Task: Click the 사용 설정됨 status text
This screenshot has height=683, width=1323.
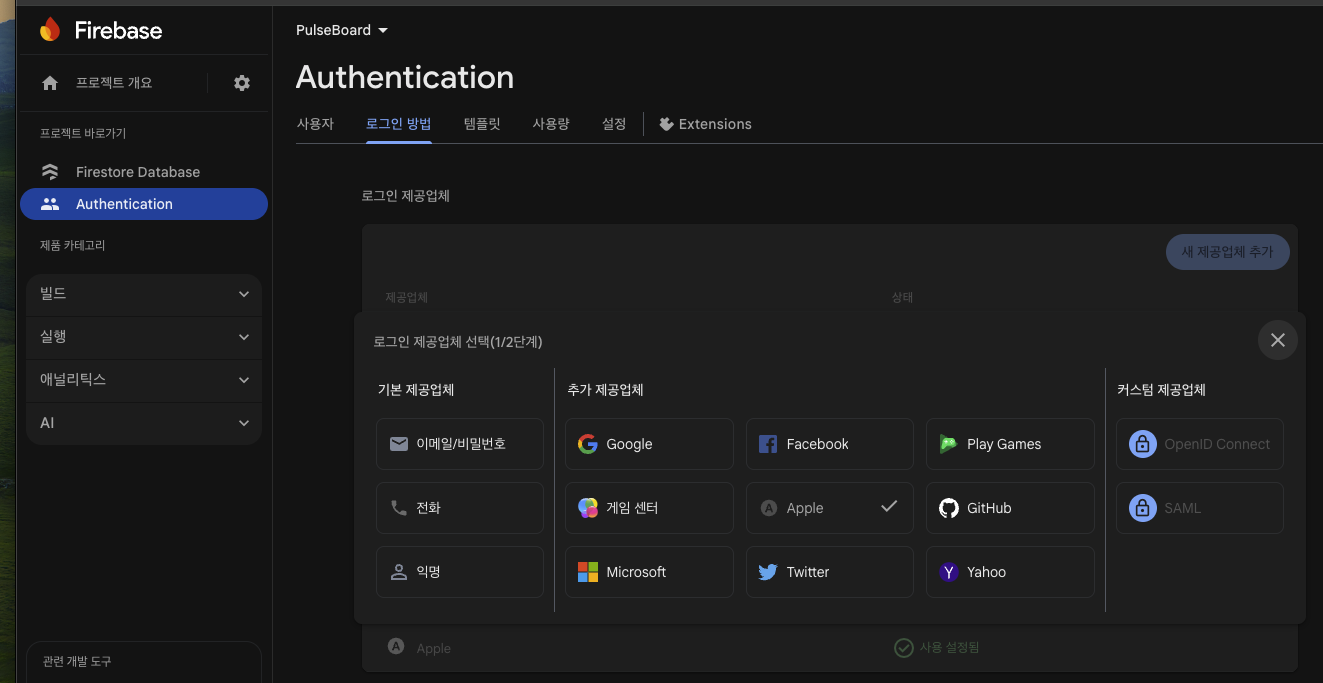Action: click(949, 648)
